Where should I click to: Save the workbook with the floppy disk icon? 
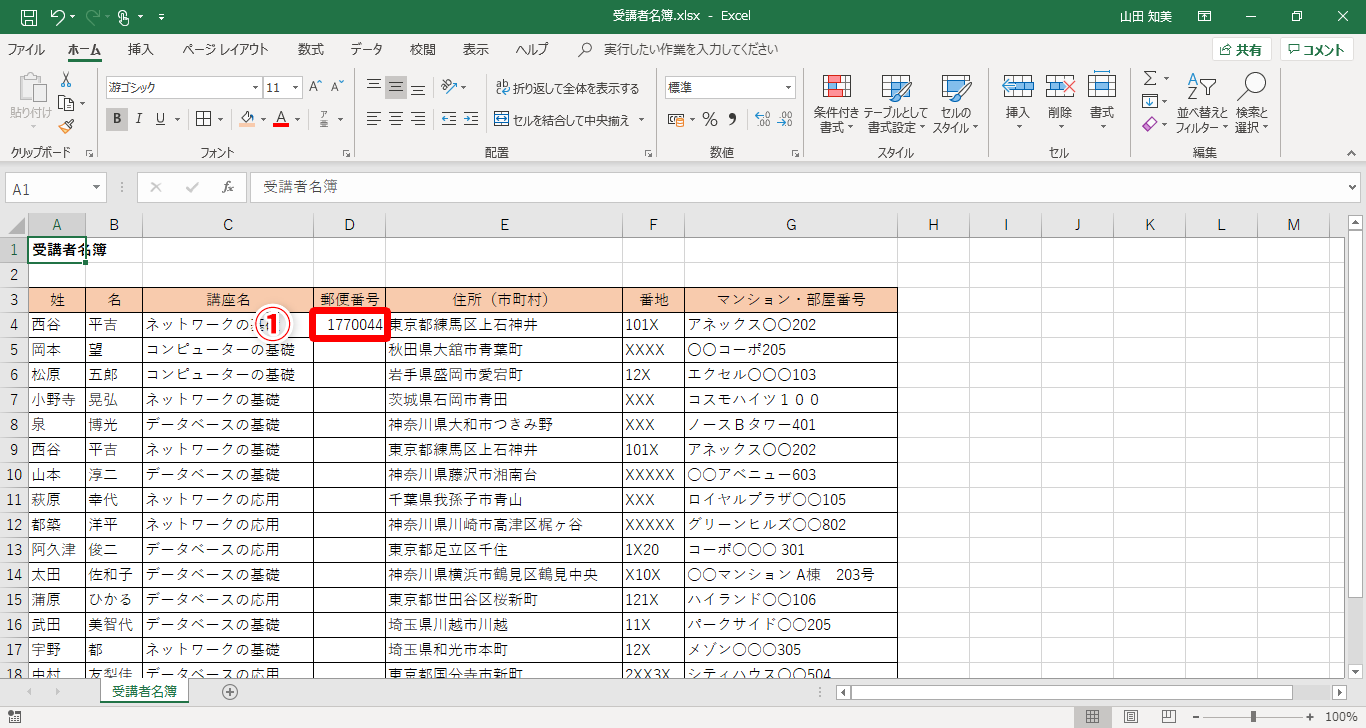(x=29, y=17)
